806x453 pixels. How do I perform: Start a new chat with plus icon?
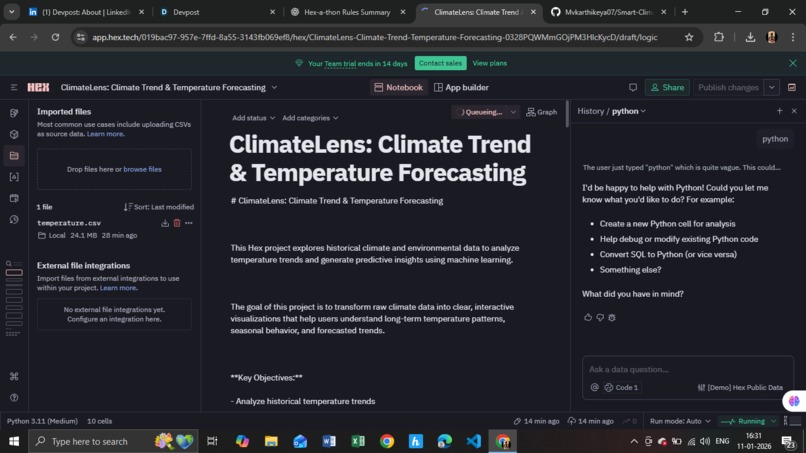(x=779, y=111)
